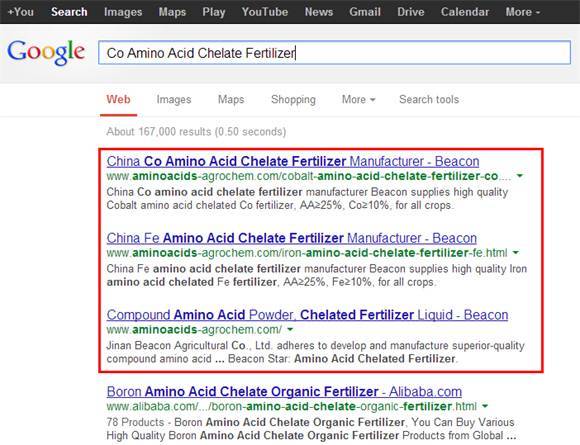This screenshot has height=445, width=580.
Task: Open YouTube from the top bar
Action: point(265,12)
